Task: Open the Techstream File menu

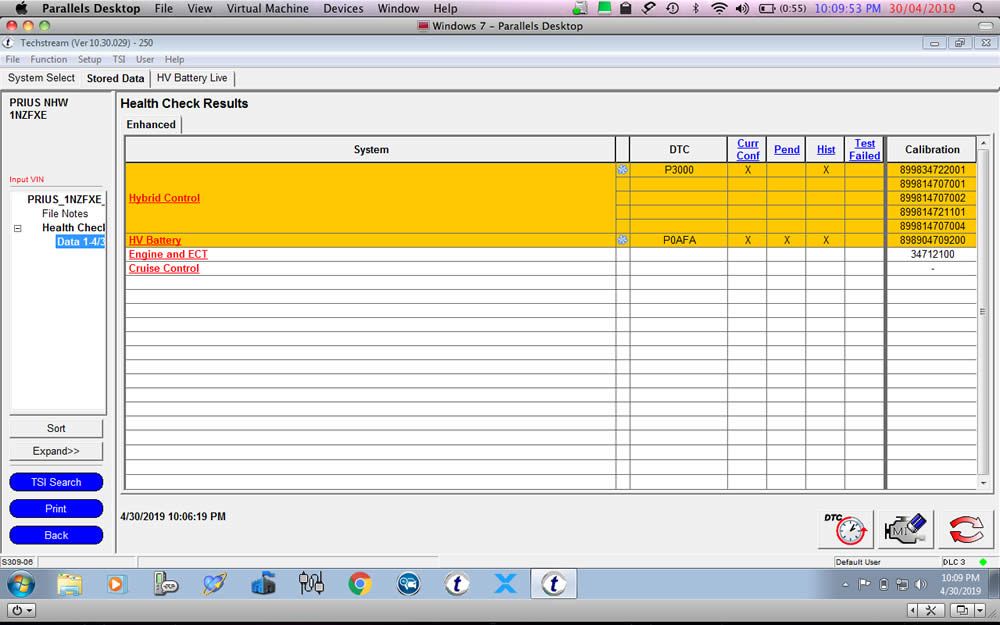Action: 12,59
